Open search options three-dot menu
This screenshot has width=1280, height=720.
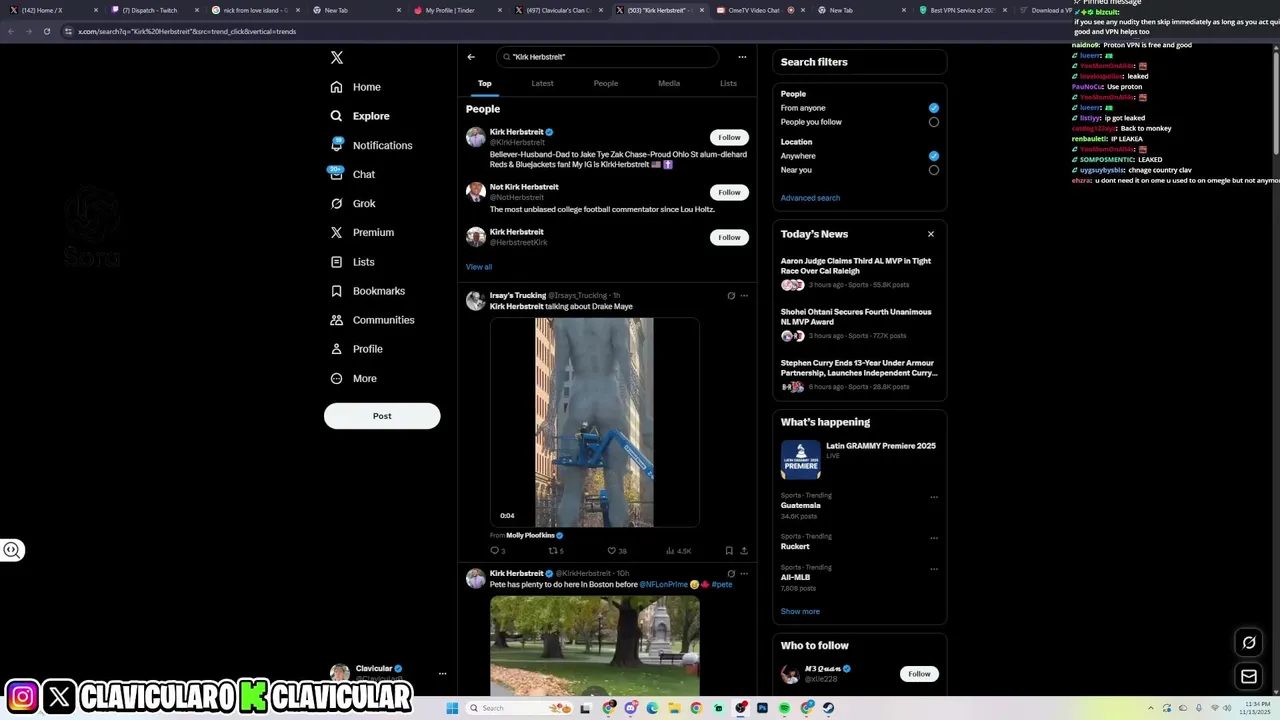click(742, 57)
